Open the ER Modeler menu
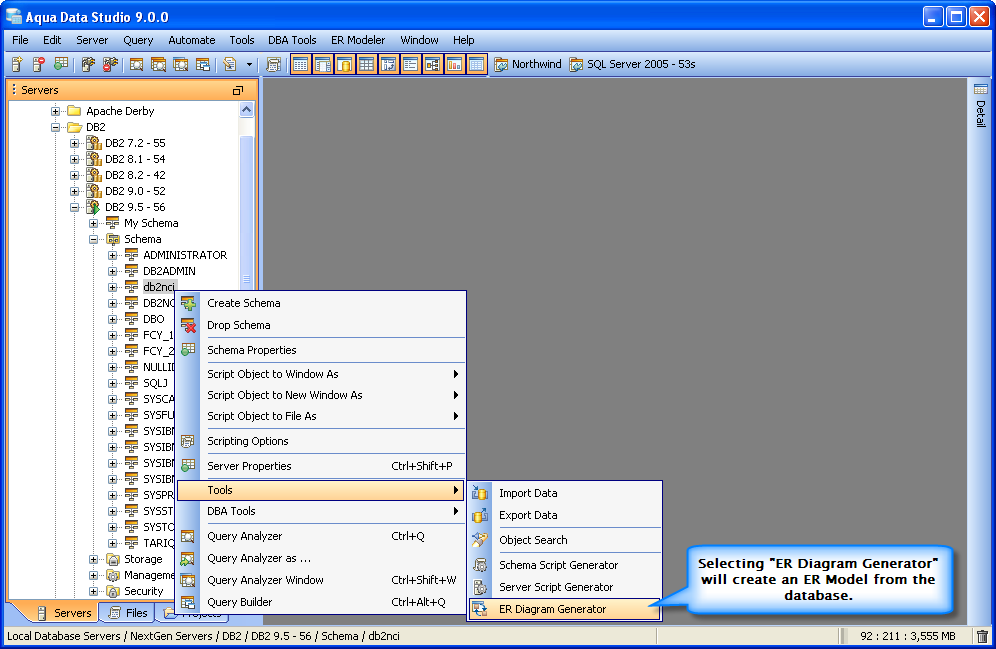This screenshot has height=649, width=996. click(x=358, y=40)
